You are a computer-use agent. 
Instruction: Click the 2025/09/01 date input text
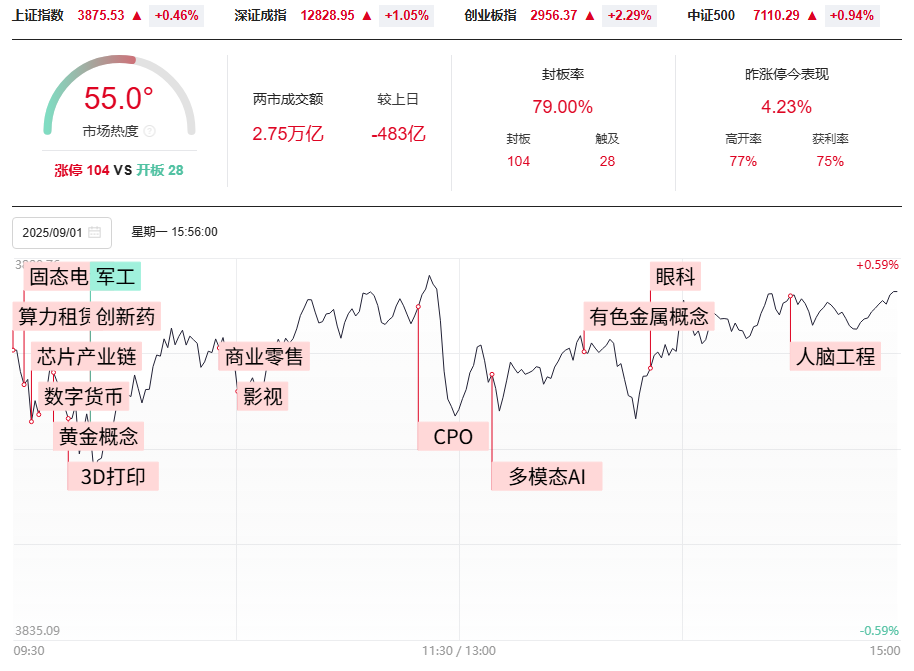click(x=52, y=232)
